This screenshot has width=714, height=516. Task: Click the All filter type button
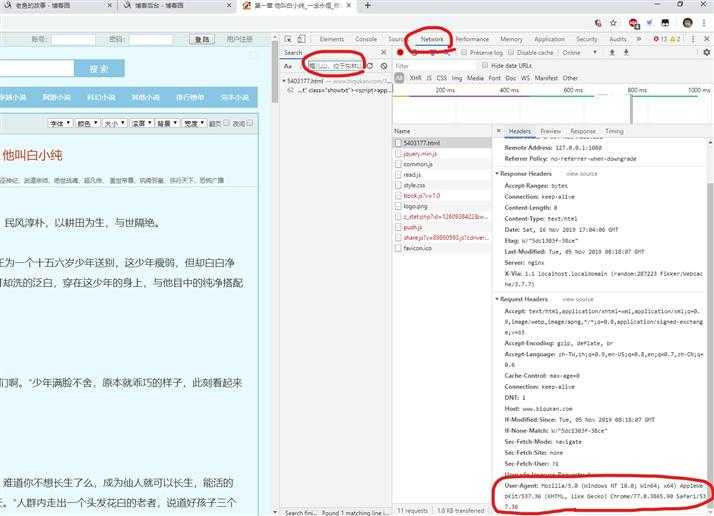(x=399, y=78)
